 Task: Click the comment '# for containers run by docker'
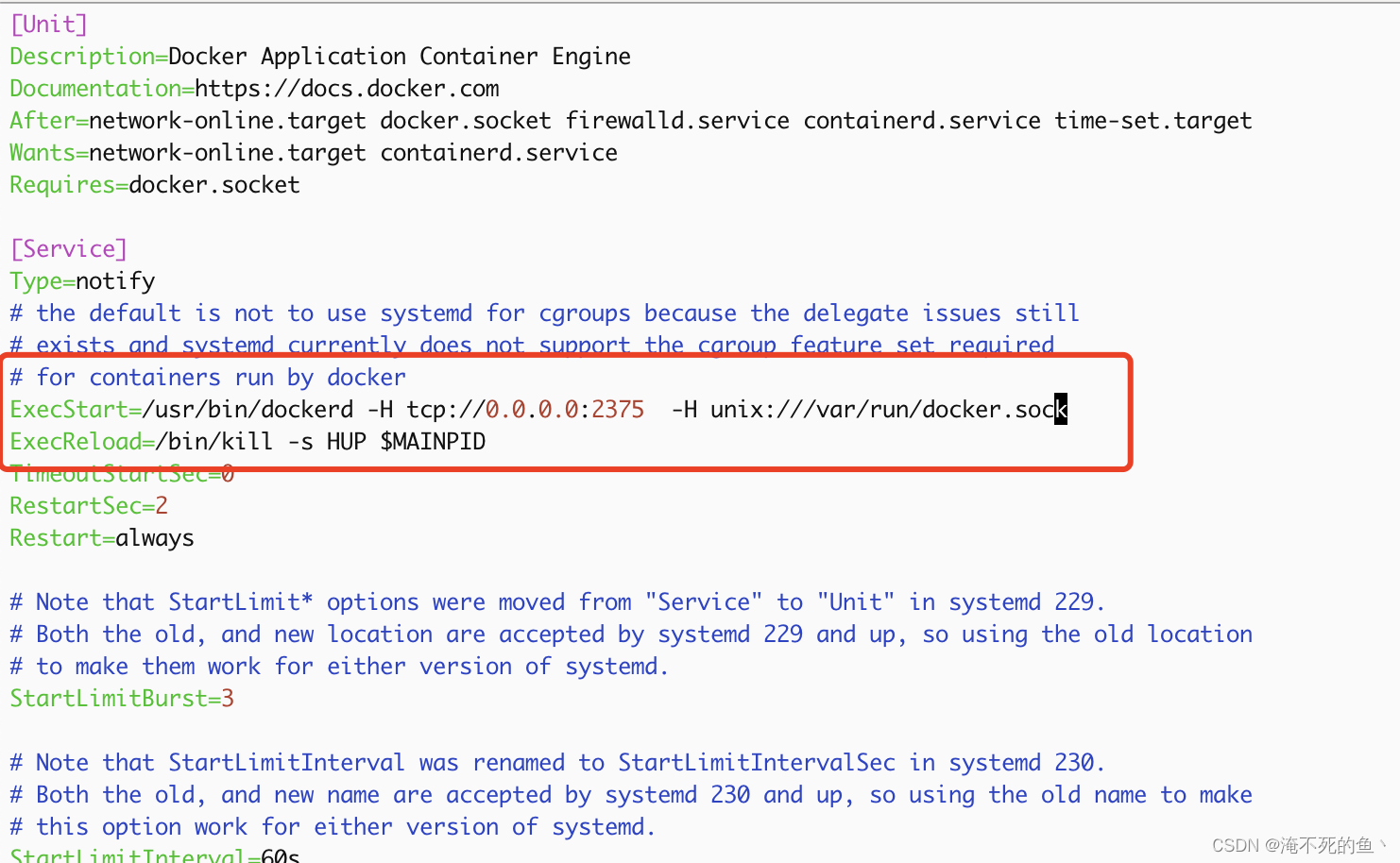click(208, 378)
